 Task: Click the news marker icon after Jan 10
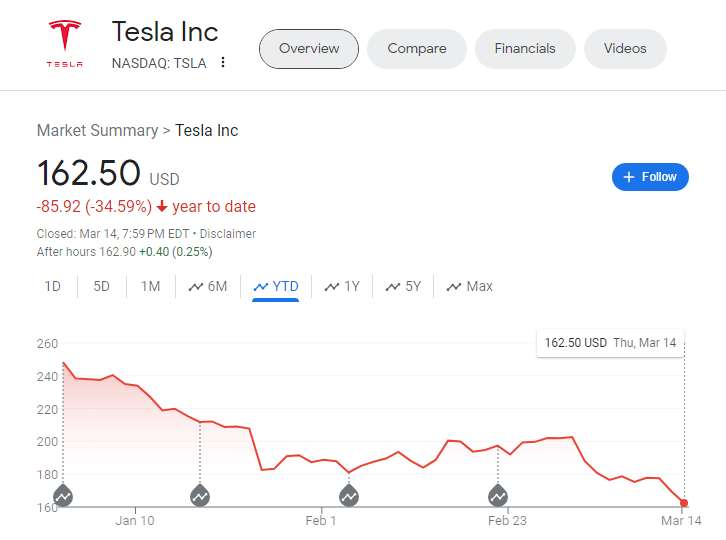(200, 495)
